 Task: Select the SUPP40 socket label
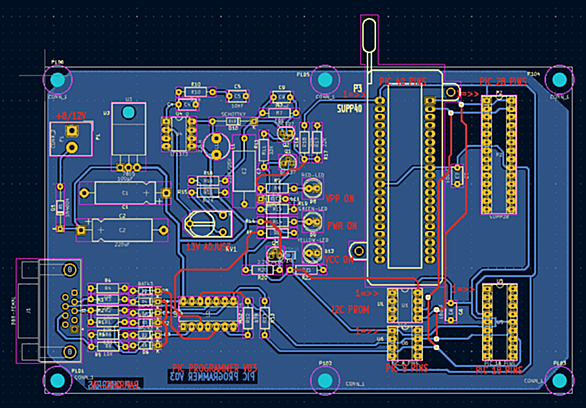pyautogui.click(x=349, y=109)
